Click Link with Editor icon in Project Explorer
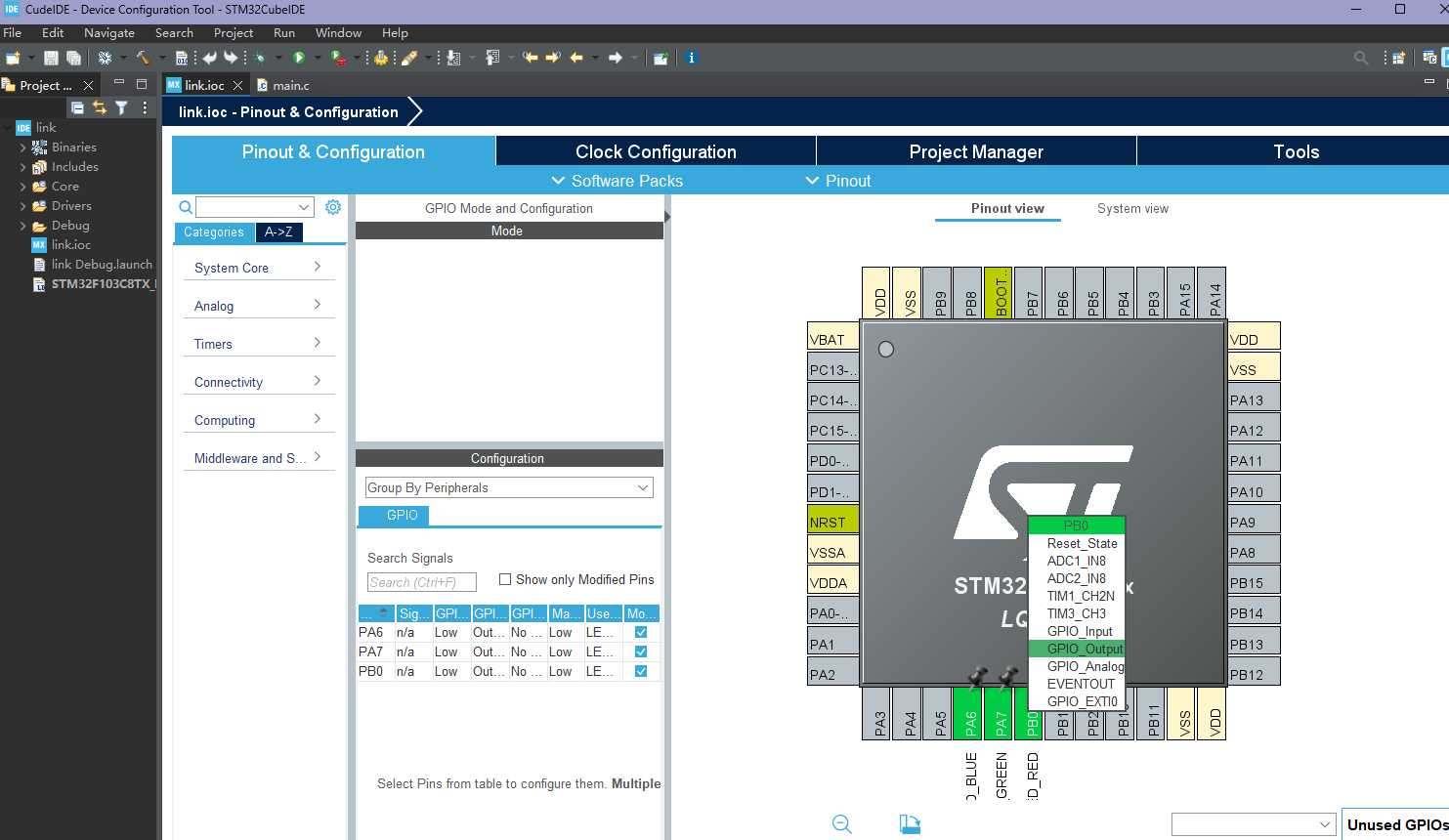This screenshot has height=840, width=1449. pyautogui.click(x=100, y=107)
